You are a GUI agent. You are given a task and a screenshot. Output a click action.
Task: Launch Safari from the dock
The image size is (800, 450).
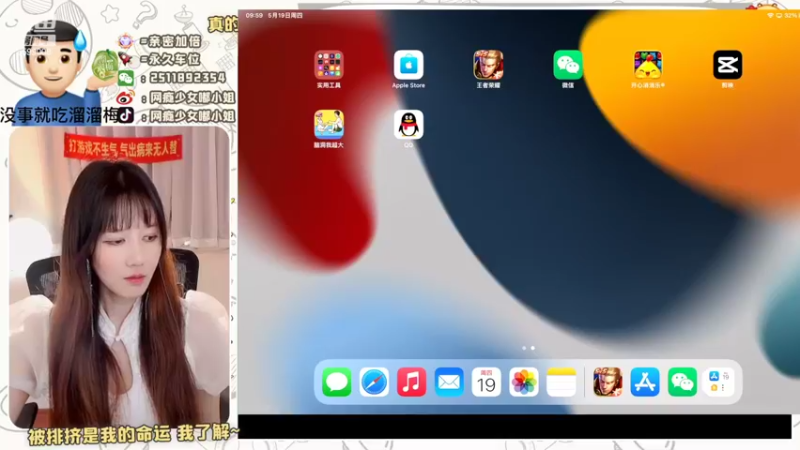pyautogui.click(x=374, y=382)
